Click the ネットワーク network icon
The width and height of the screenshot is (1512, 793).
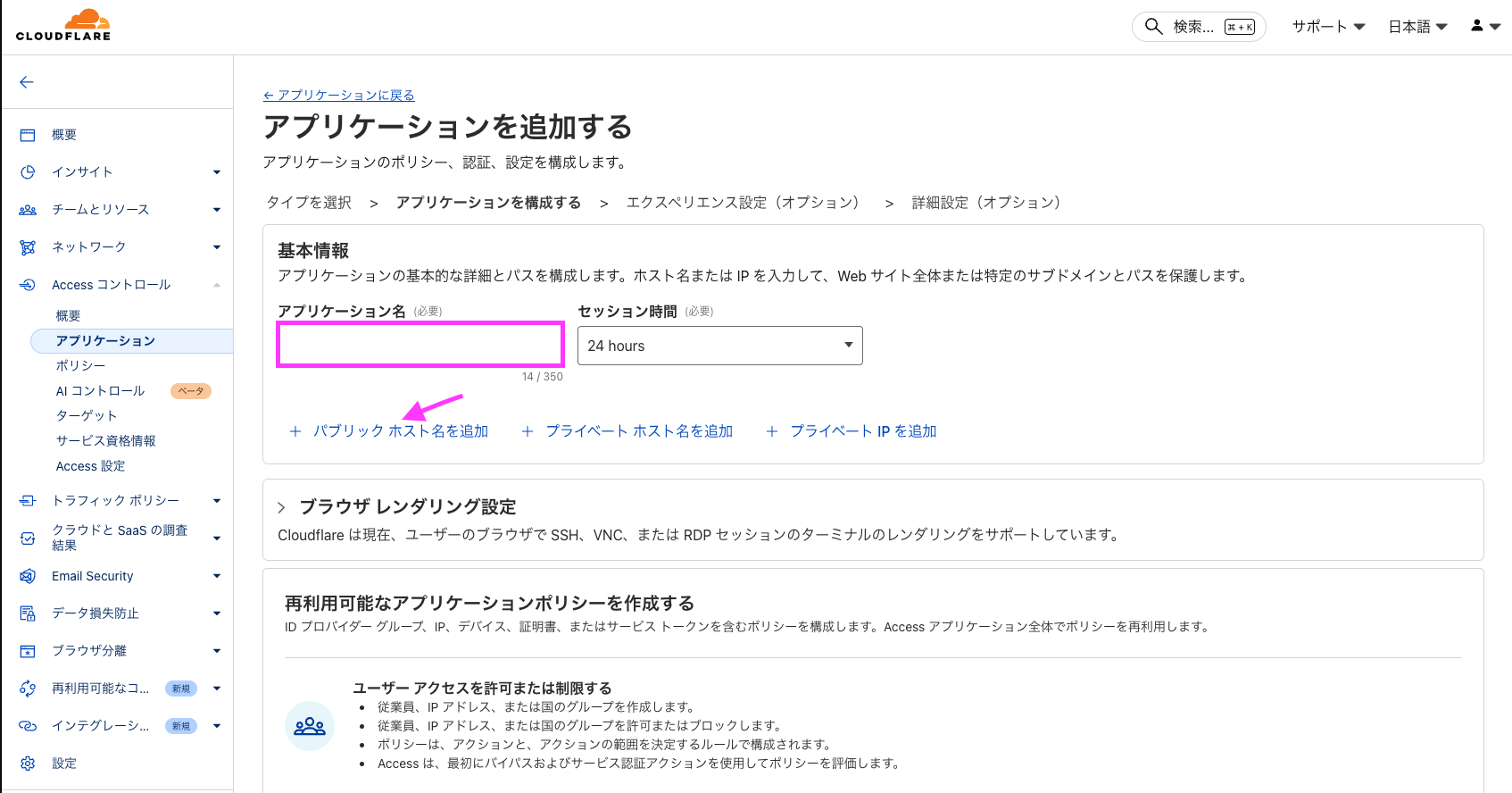28,247
